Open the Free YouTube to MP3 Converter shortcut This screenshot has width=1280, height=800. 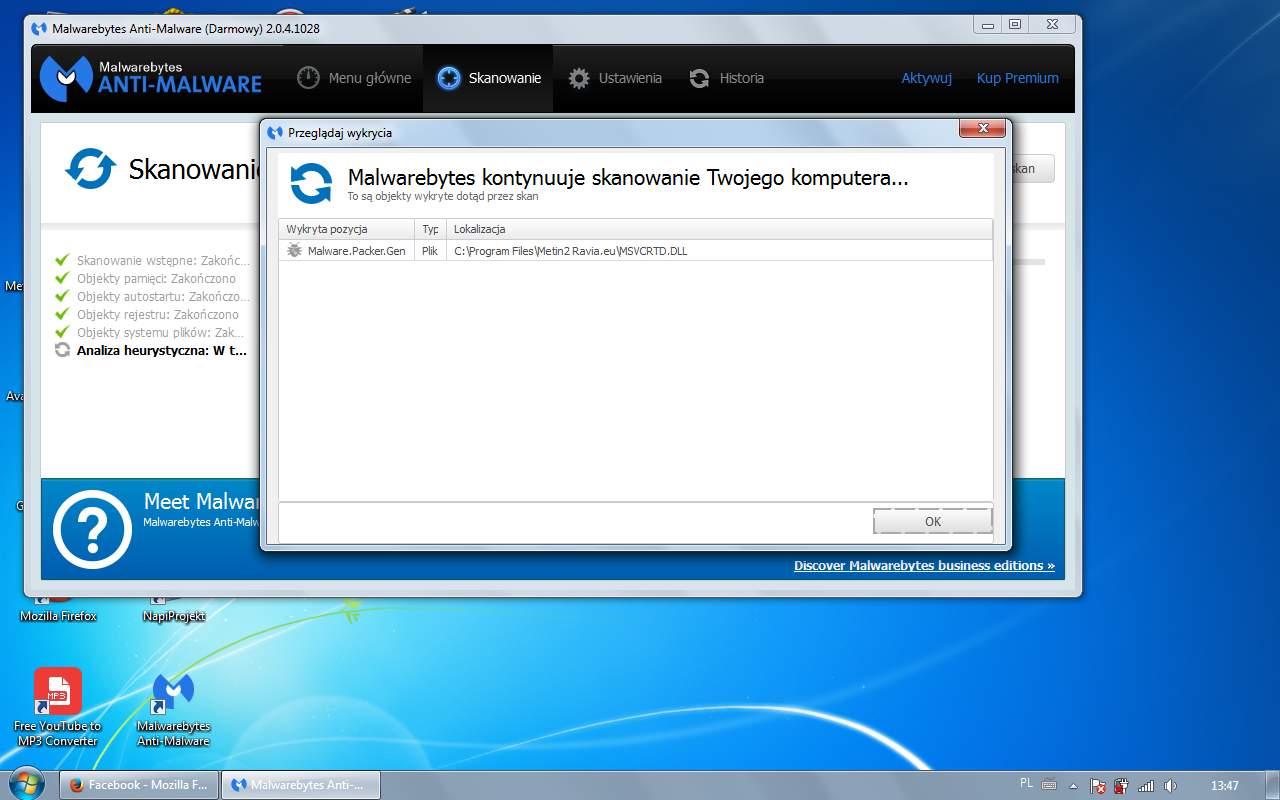coord(58,707)
